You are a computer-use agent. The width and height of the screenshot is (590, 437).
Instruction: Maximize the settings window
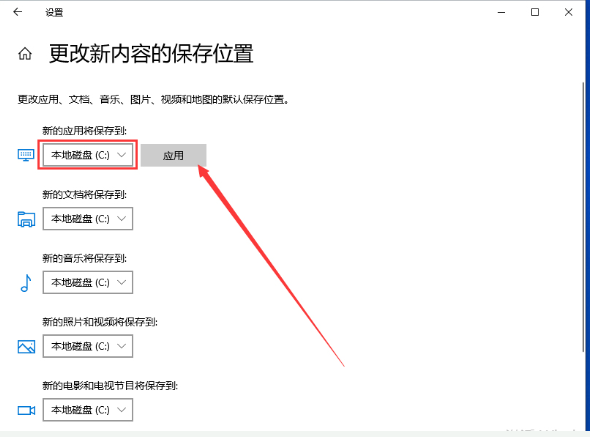point(535,12)
